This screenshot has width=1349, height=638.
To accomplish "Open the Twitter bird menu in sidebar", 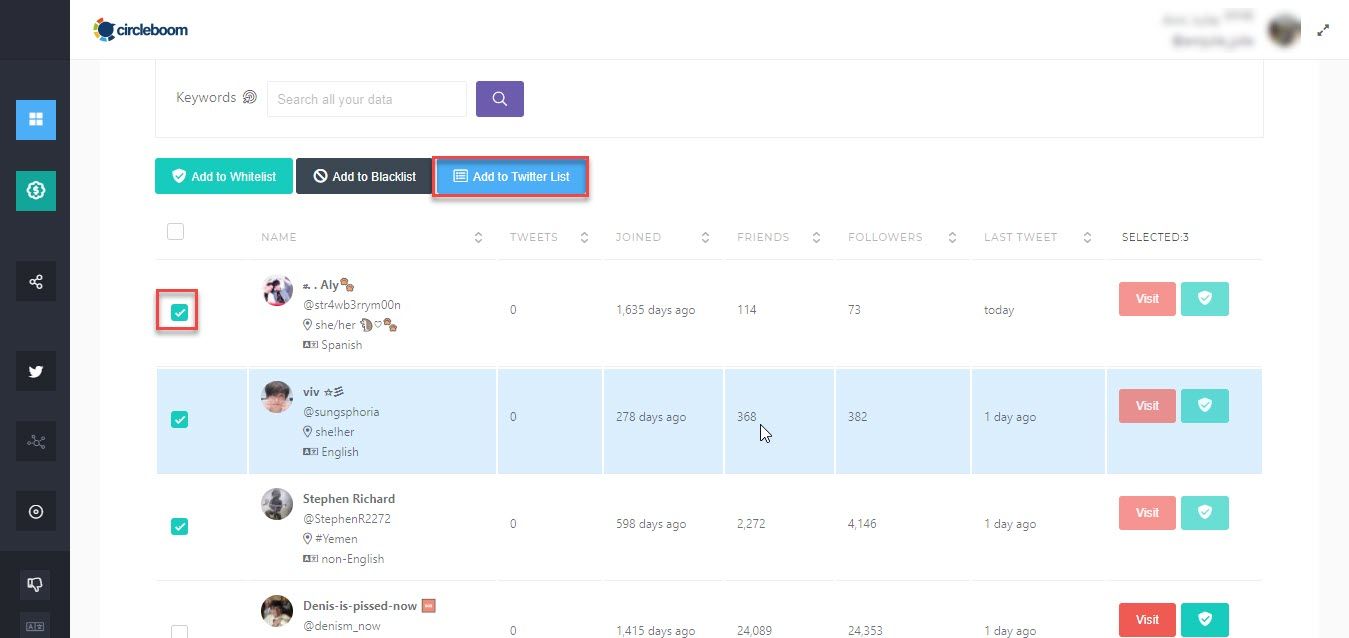I will click(x=36, y=371).
